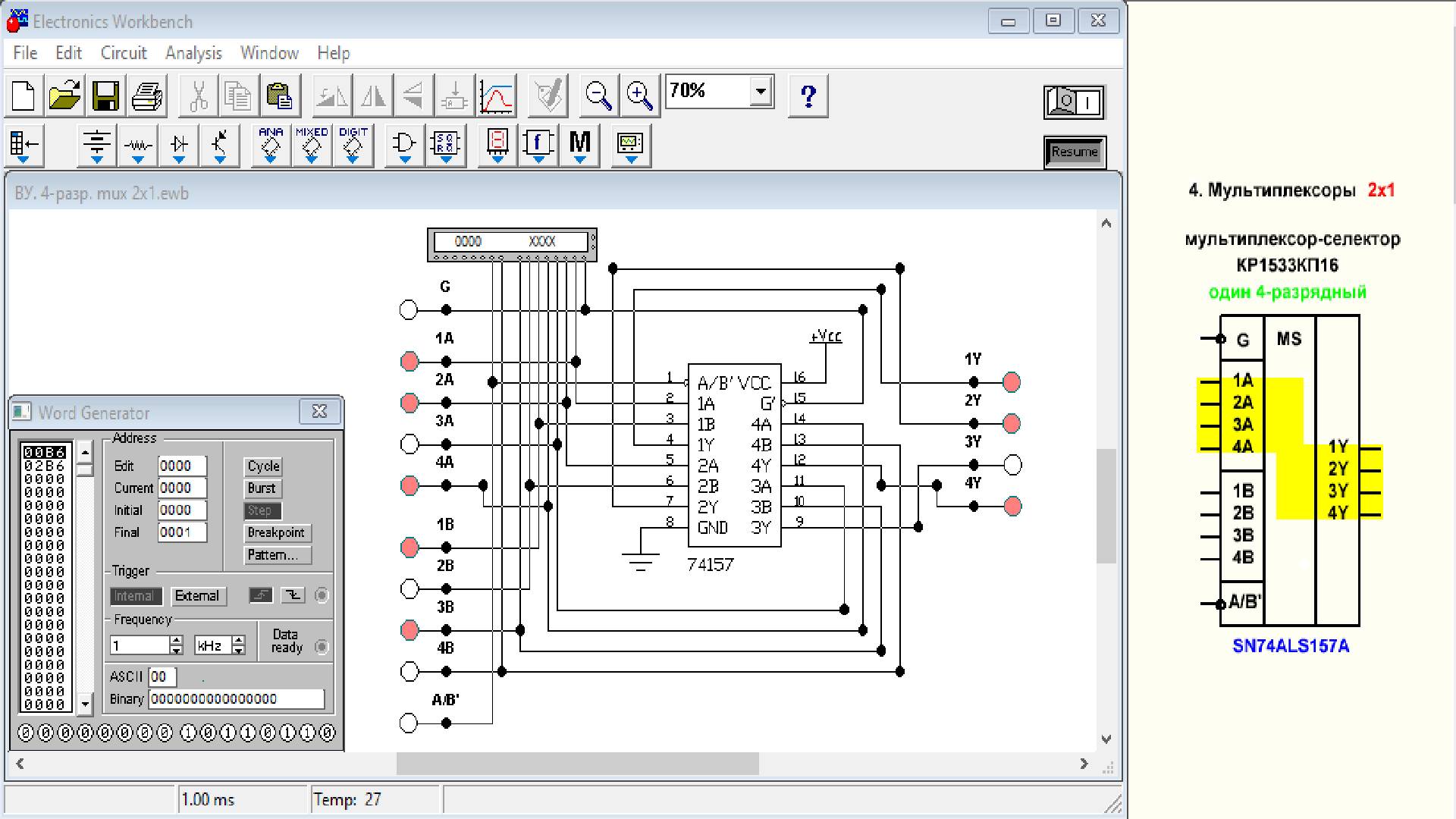
Task: Select the External trigger option
Action: (197, 596)
